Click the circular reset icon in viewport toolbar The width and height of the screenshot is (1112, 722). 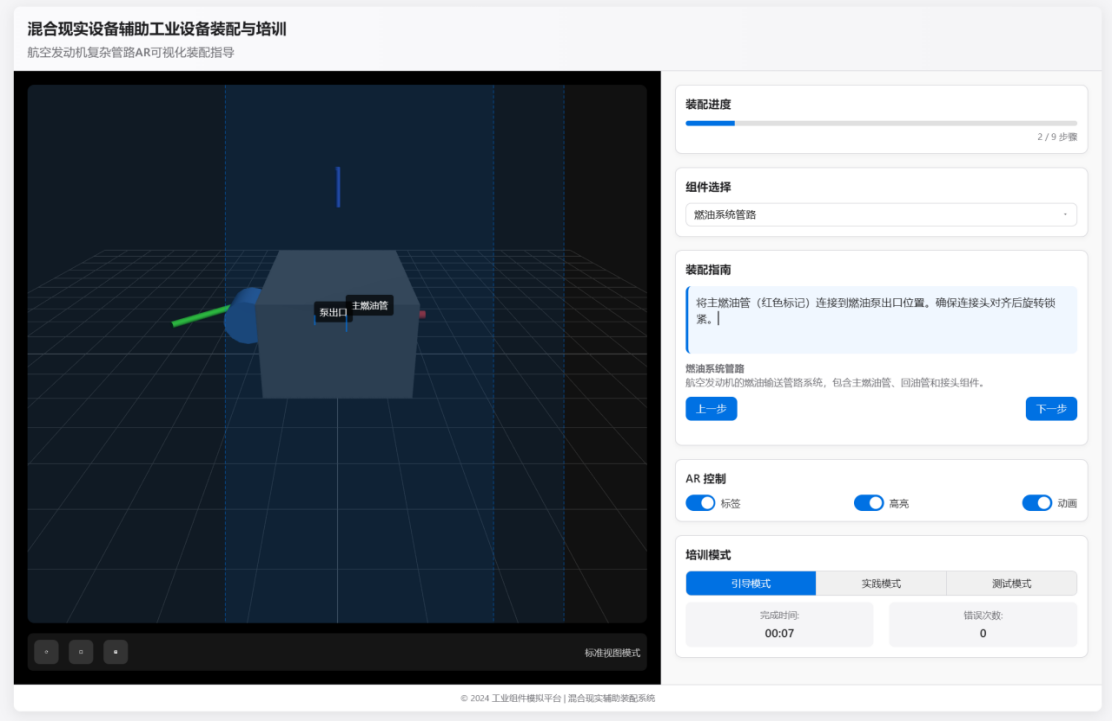click(x=46, y=652)
